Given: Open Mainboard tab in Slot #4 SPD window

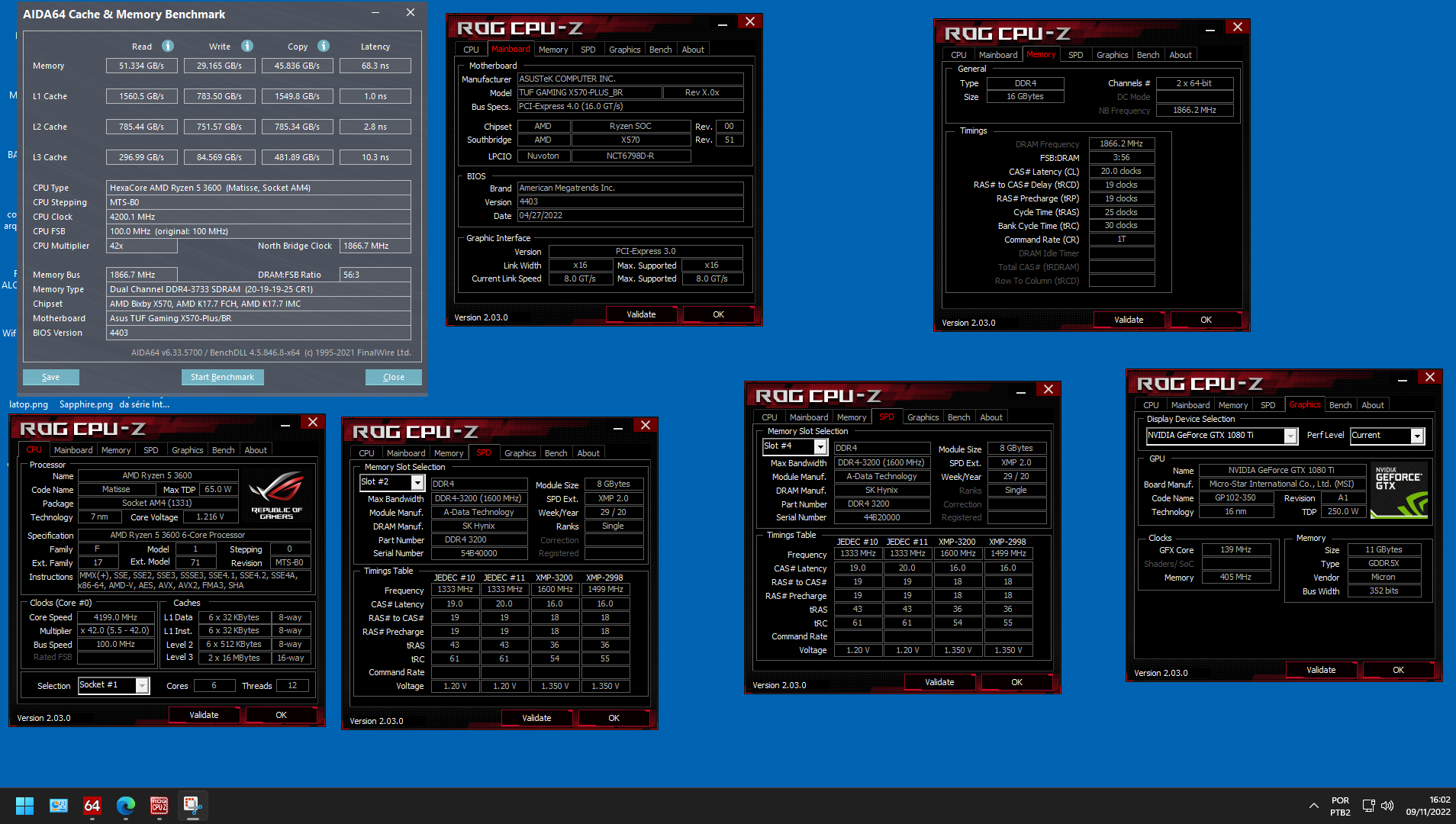Looking at the screenshot, I should 809,417.
